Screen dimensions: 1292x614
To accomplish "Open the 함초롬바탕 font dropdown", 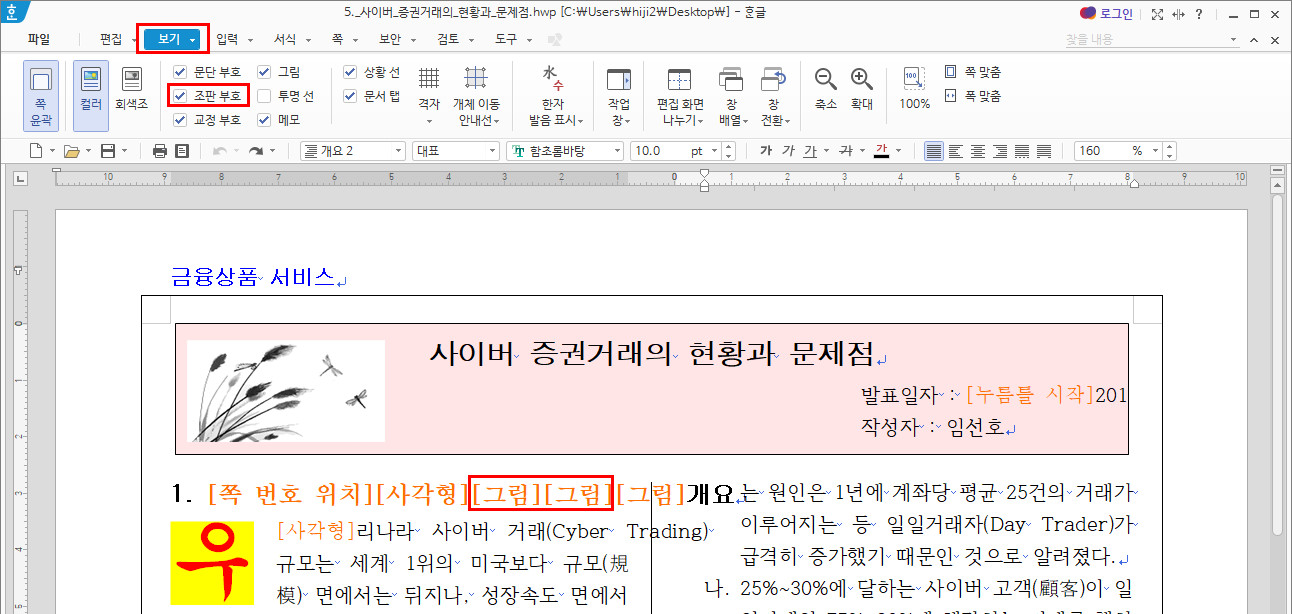I will [x=565, y=151].
